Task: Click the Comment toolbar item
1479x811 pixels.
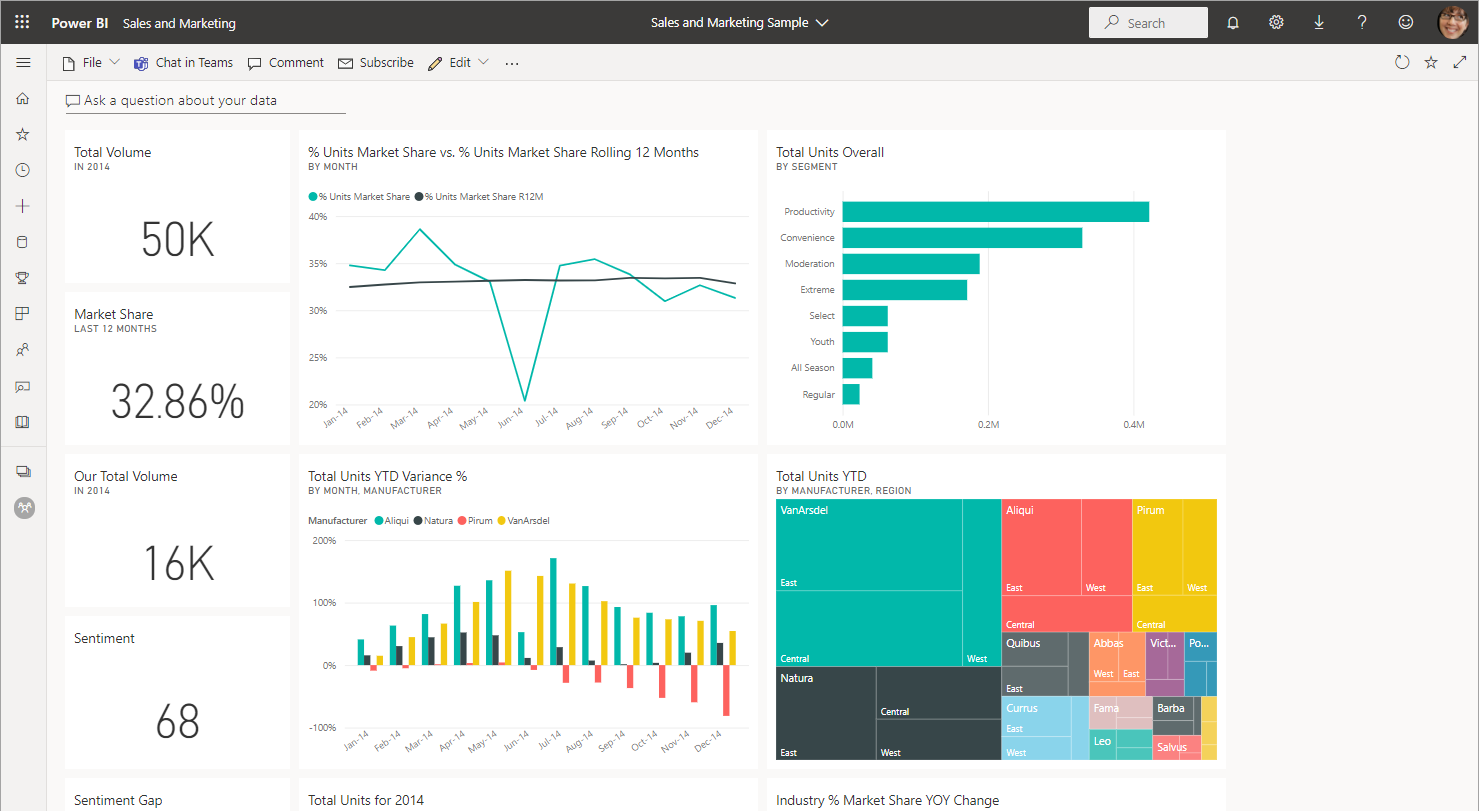Action: click(x=286, y=63)
